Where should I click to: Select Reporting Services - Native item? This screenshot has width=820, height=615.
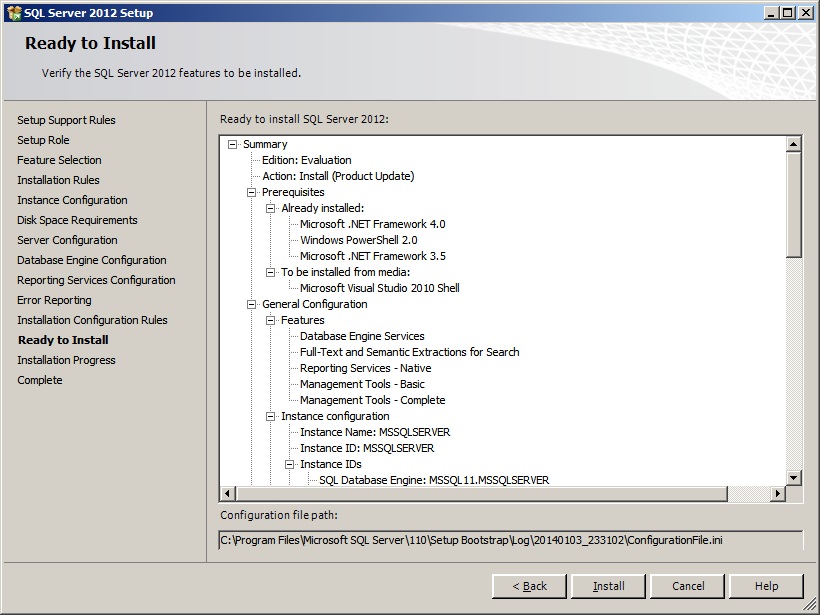tap(365, 368)
